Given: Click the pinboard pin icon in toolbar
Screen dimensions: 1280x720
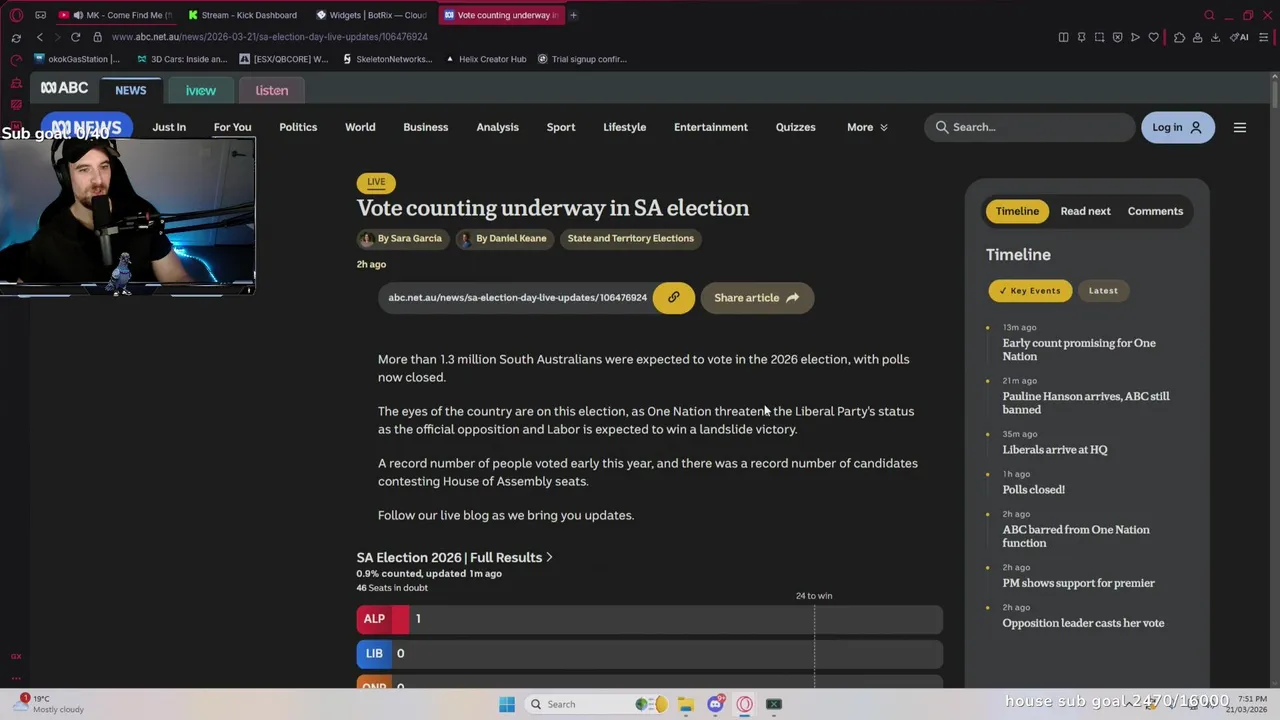Looking at the screenshot, I should [x=1081, y=37].
